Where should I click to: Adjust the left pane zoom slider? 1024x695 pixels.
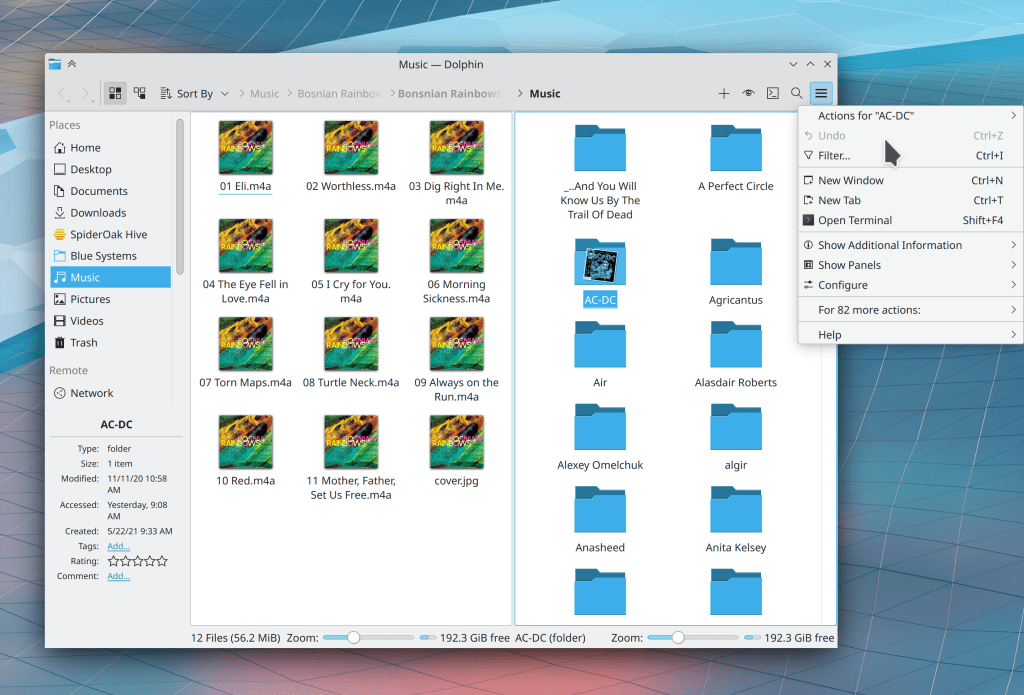point(354,637)
